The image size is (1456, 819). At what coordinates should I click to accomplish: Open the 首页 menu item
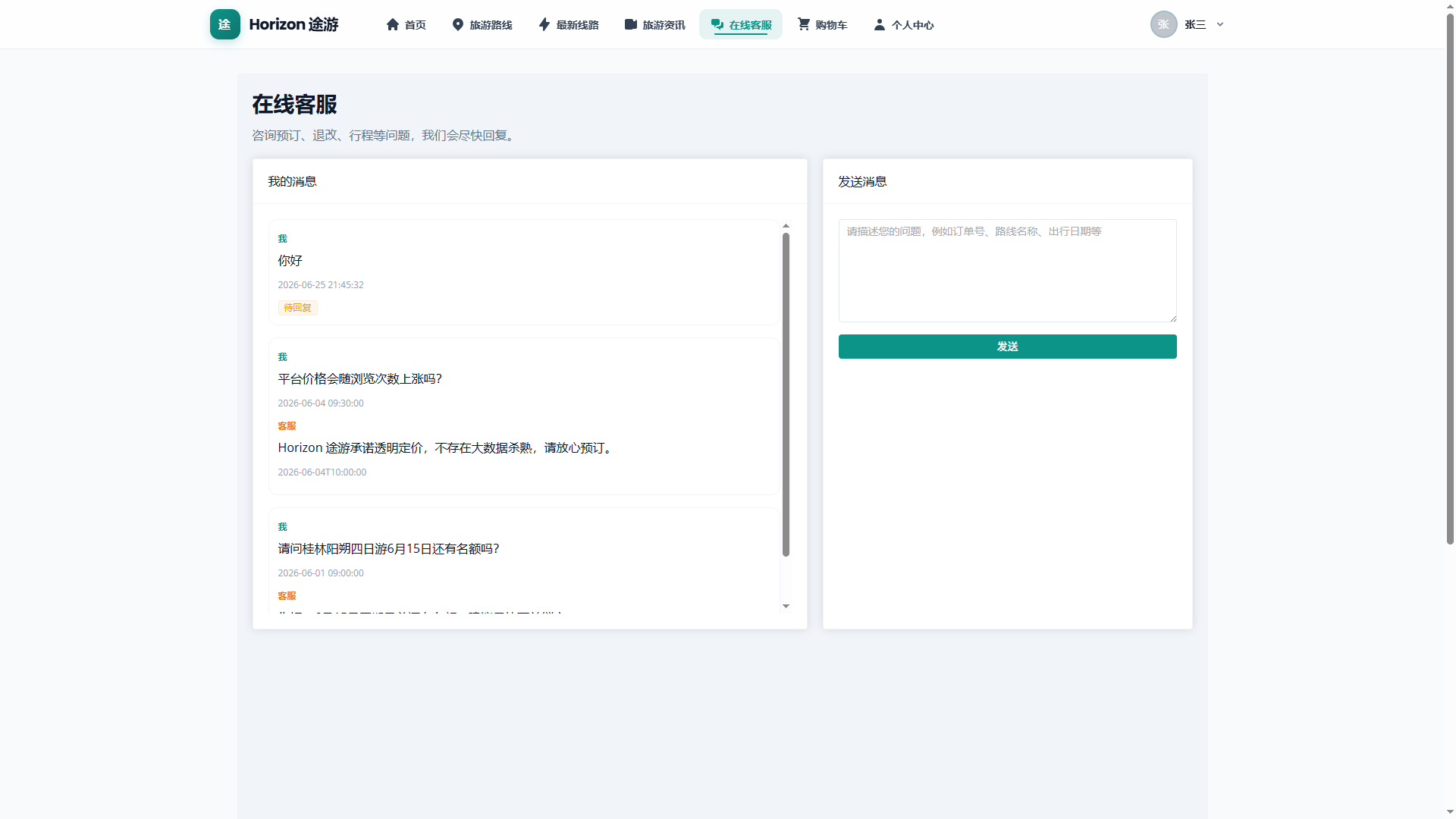click(406, 24)
